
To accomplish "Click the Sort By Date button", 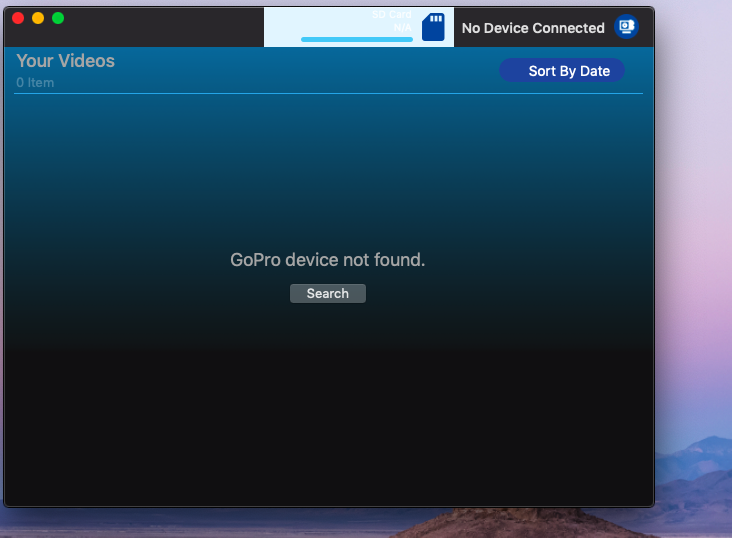I will [562, 71].
